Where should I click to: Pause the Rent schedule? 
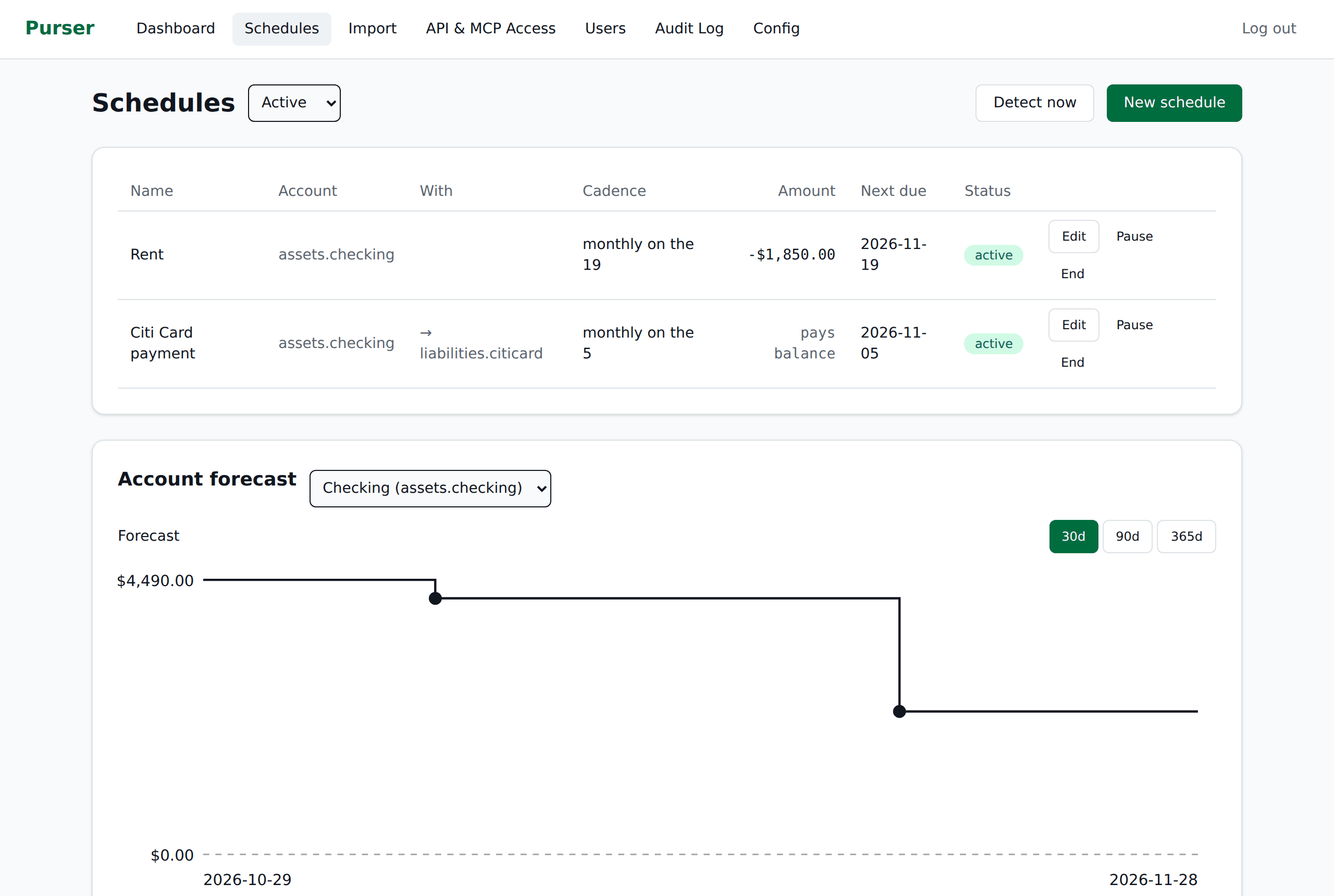[x=1134, y=237]
